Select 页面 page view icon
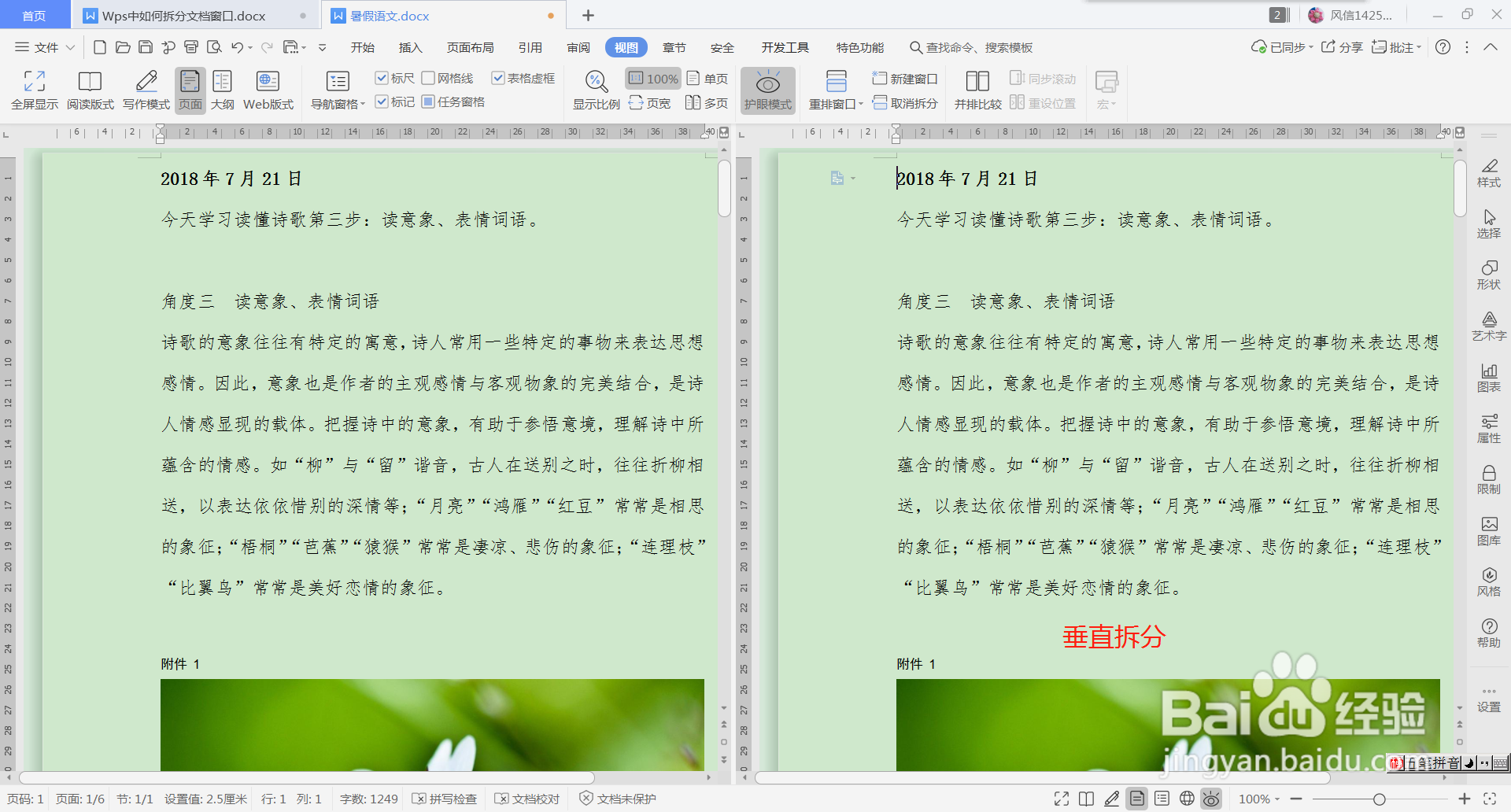 point(190,90)
